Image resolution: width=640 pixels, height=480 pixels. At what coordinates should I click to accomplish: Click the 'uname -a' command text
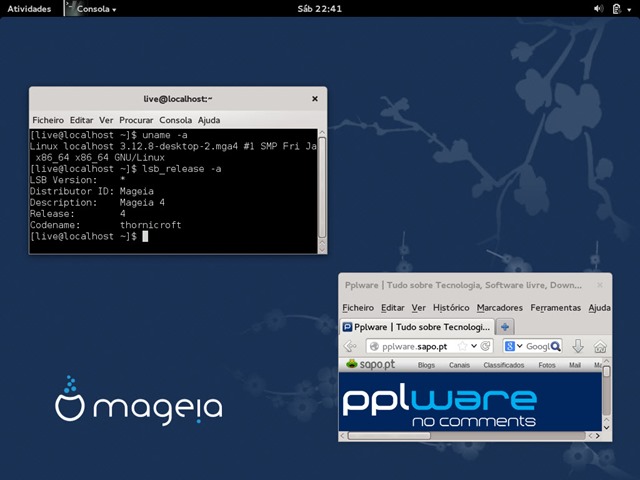tap(165, 135)
